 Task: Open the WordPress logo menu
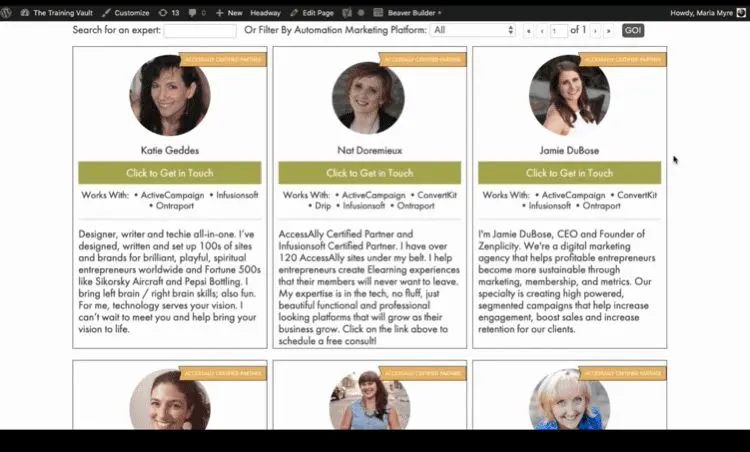pyautogui.click(x=6, y=12)
